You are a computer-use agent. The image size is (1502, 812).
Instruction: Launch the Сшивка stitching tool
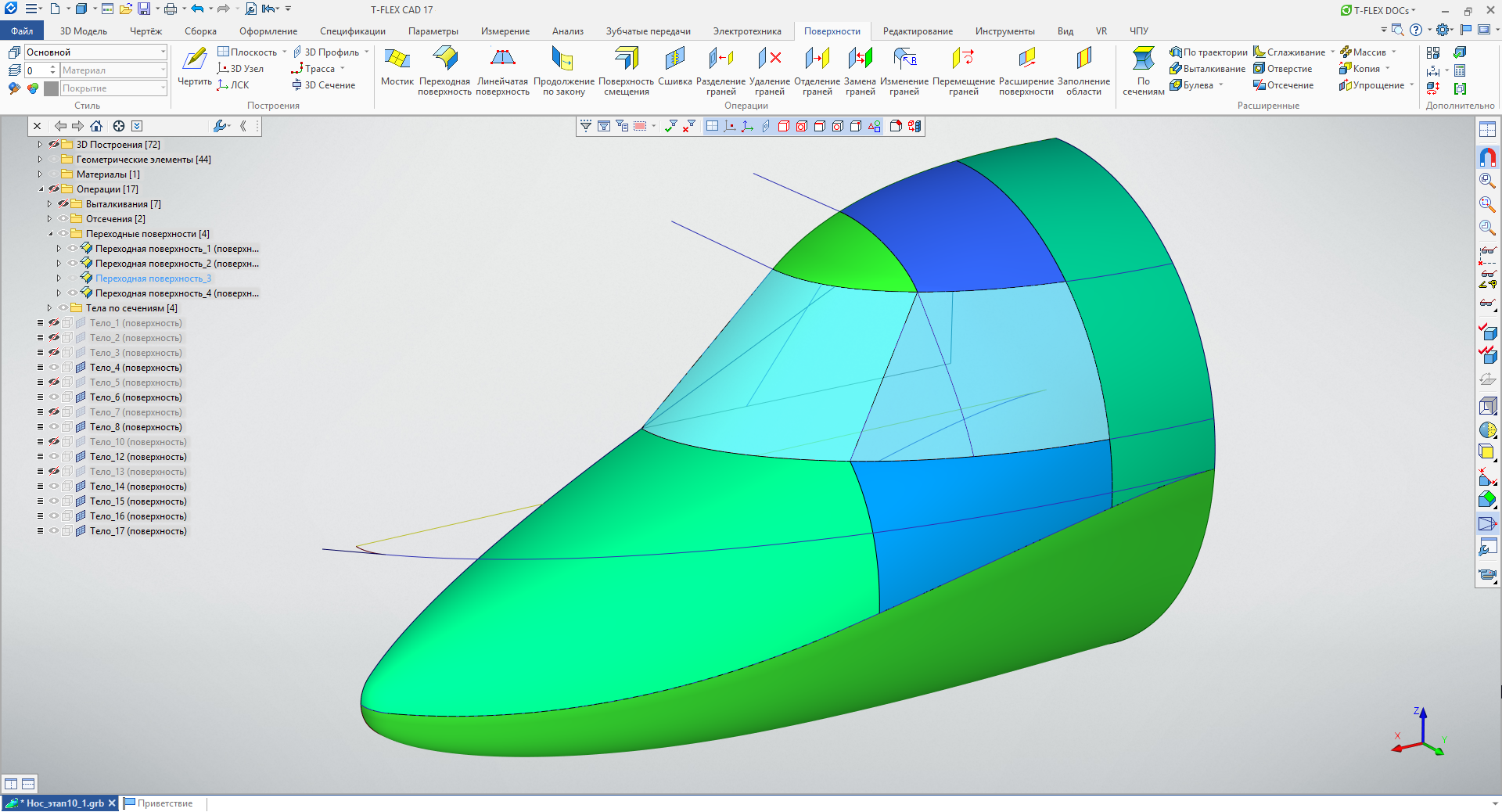tap(674, 67)
